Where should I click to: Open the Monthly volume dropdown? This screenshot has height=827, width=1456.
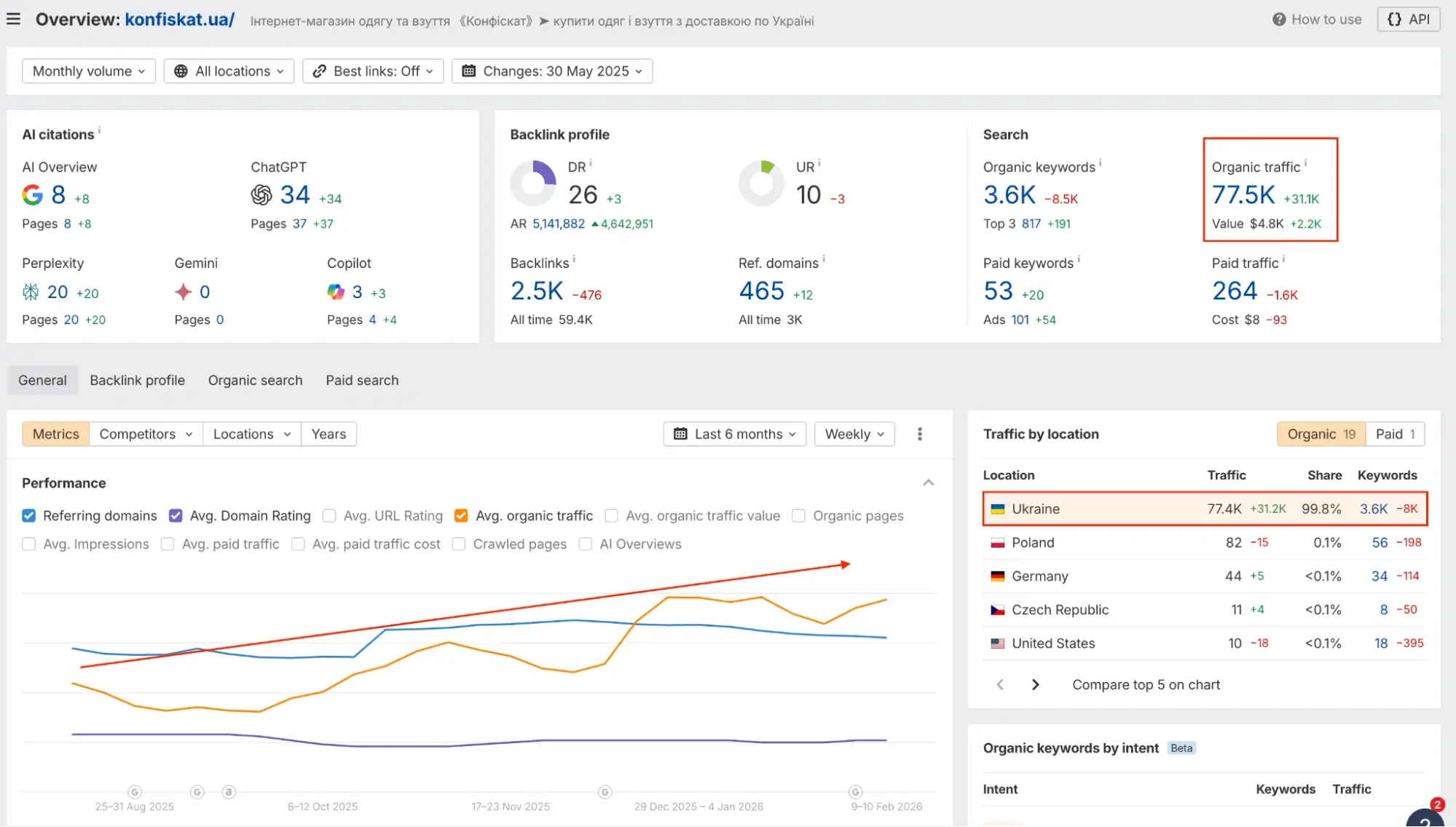point(89,71)
